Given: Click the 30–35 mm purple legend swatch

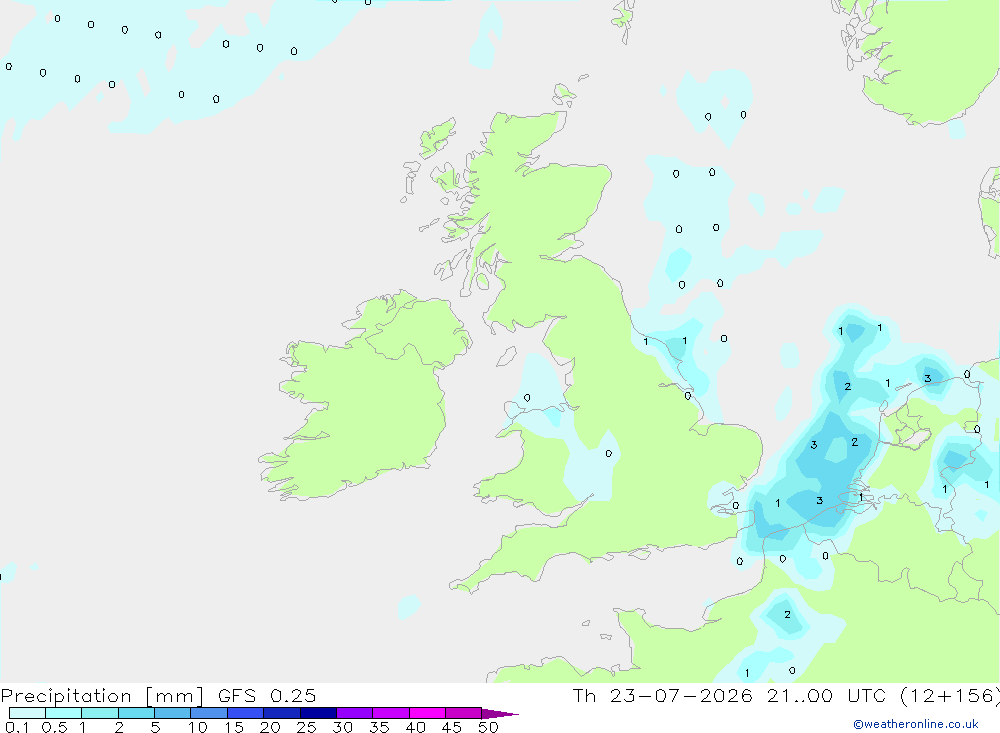Looking at the screenshot, I should tap(354, 713).
